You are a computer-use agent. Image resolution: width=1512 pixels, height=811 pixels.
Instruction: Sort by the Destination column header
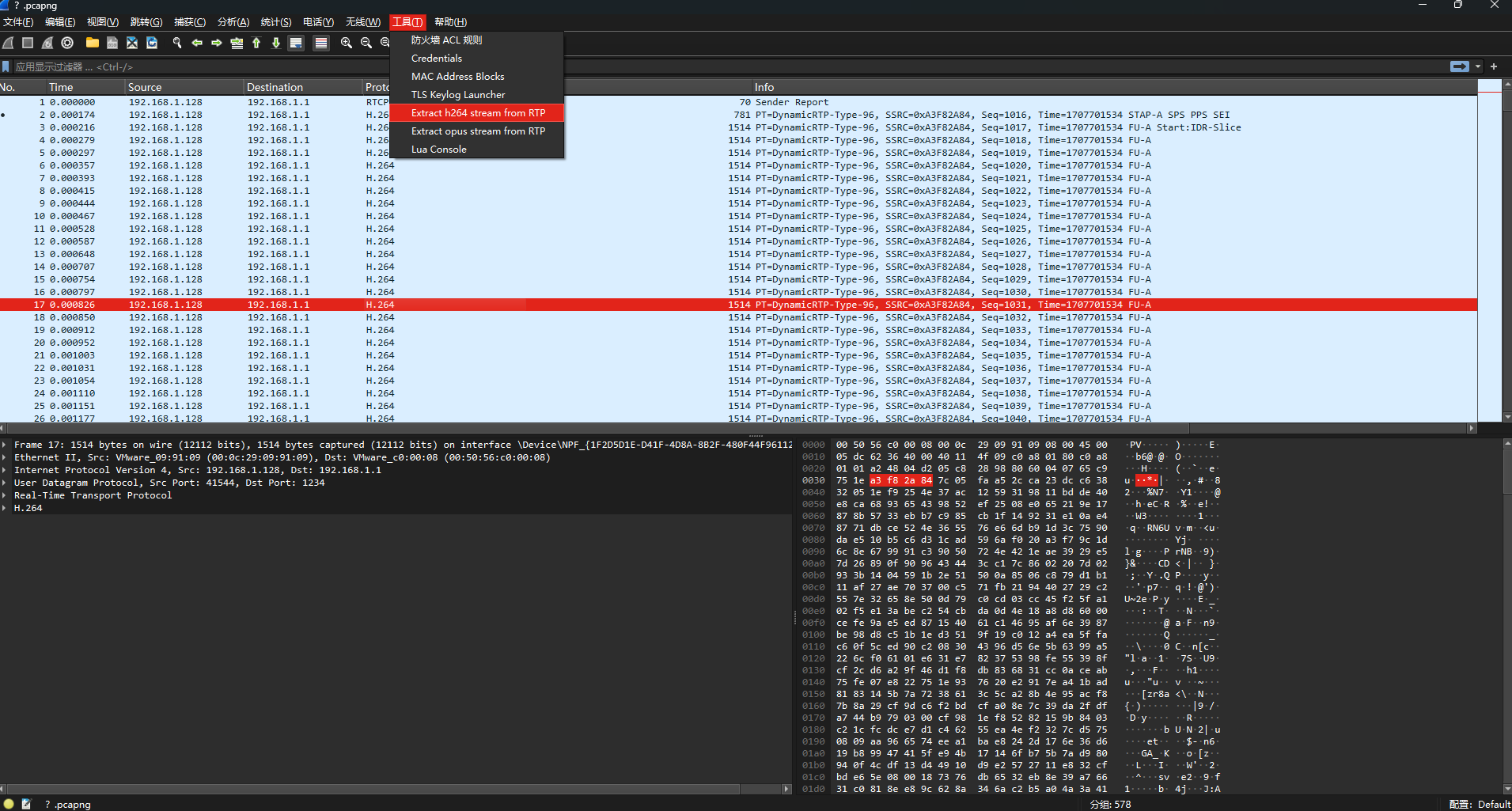[303, 87]
